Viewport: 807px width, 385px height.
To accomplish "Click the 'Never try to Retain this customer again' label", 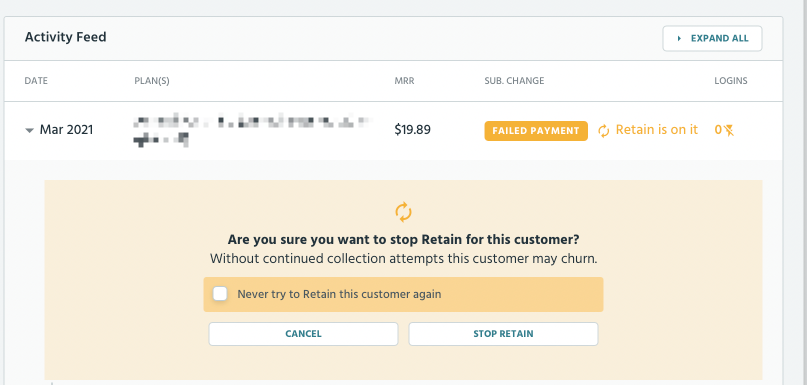I will (339, 294).
